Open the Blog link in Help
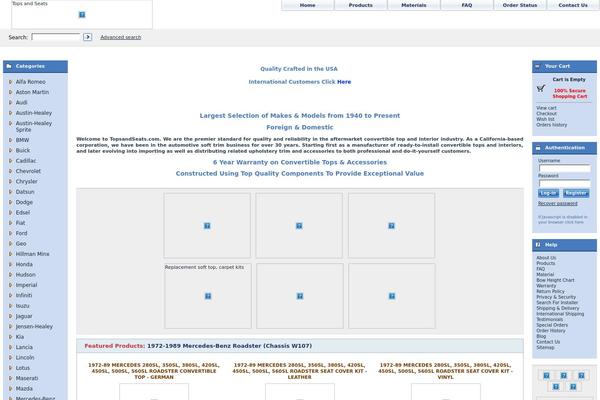The width and height of the screenshot is (600, 400). [x=541, y=336]
